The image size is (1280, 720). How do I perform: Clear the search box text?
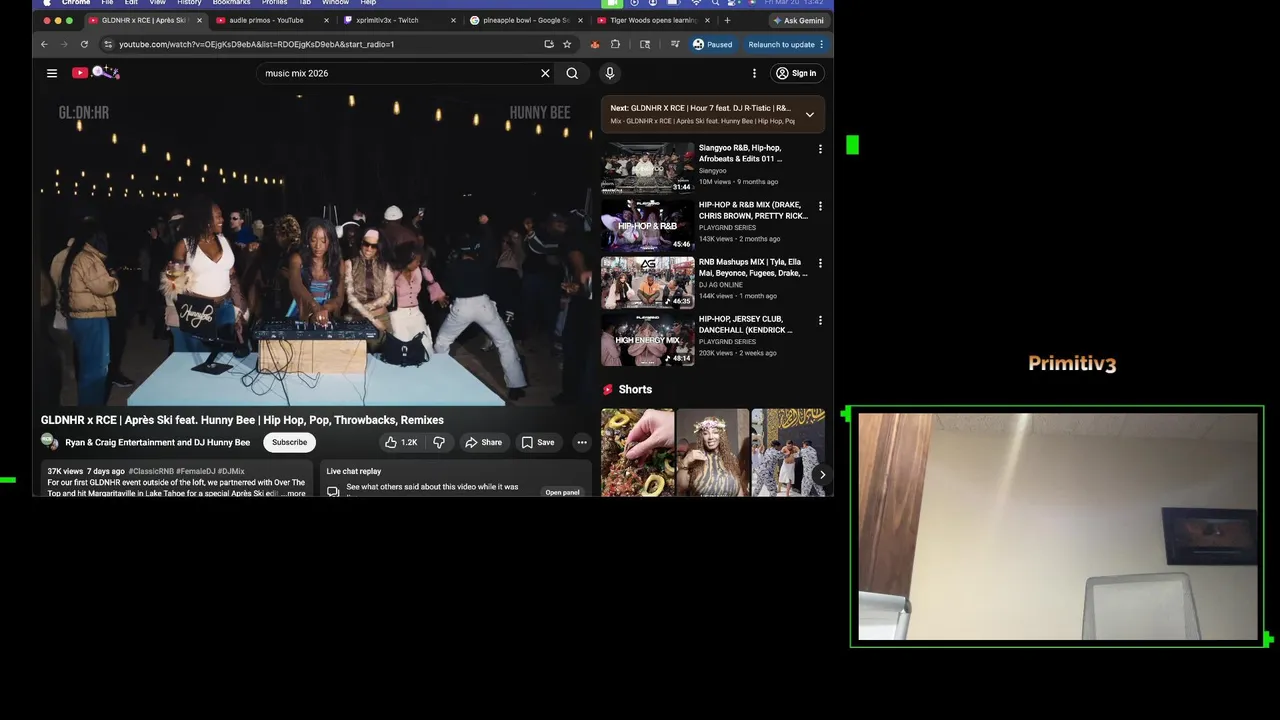coord(545,73)
